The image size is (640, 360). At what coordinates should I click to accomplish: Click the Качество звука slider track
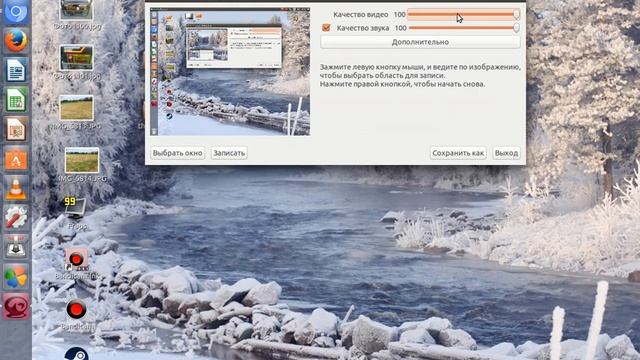click(x=464, y=28)
